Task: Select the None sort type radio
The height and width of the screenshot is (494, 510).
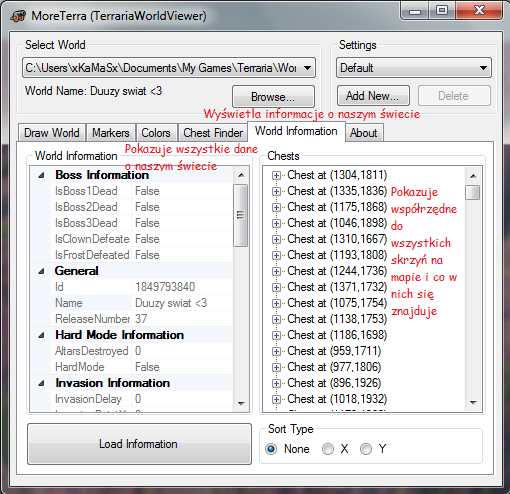Action: tap(271, 449)
